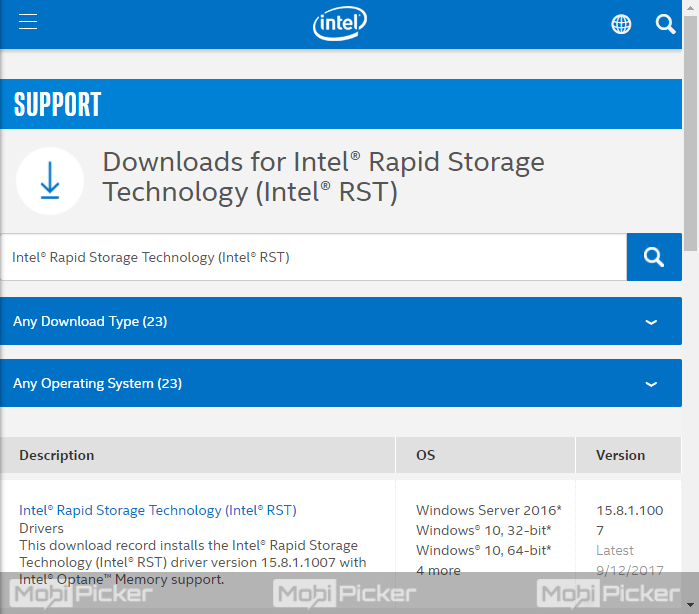Screen dimensions: 699x614
Task: Open site search magnifier in header
Action: (665, 24)
